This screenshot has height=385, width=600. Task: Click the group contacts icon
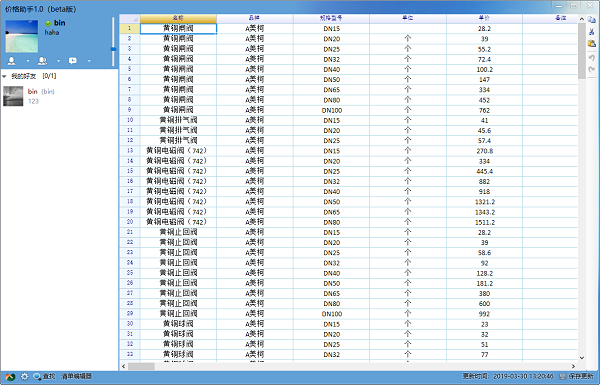(x=42, y=60)
